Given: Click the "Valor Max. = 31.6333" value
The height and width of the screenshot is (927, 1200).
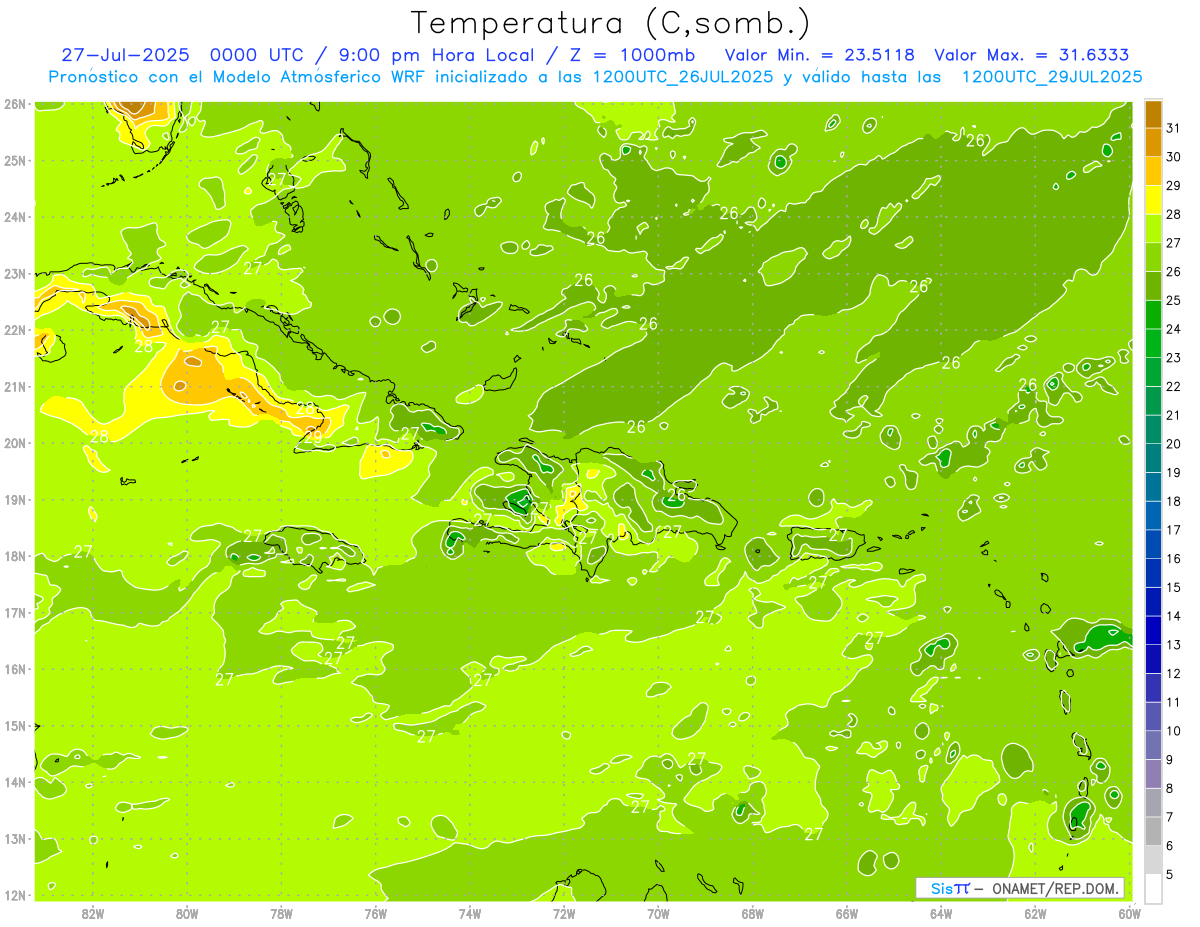Looking at the screenshot, I should coord(1032,55).
